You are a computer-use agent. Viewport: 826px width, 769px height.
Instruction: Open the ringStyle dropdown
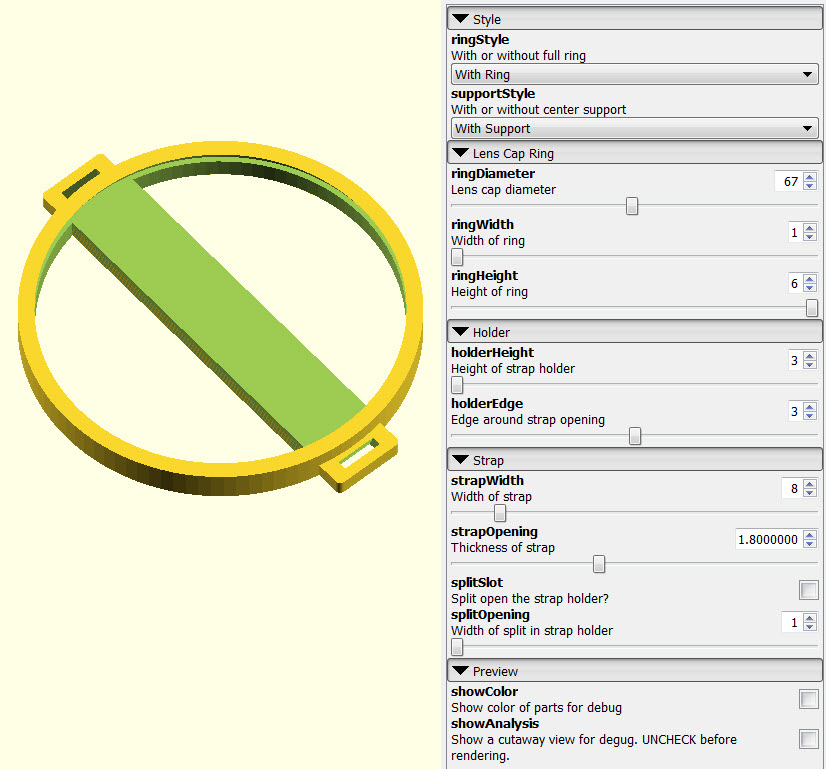click(634, 74)
